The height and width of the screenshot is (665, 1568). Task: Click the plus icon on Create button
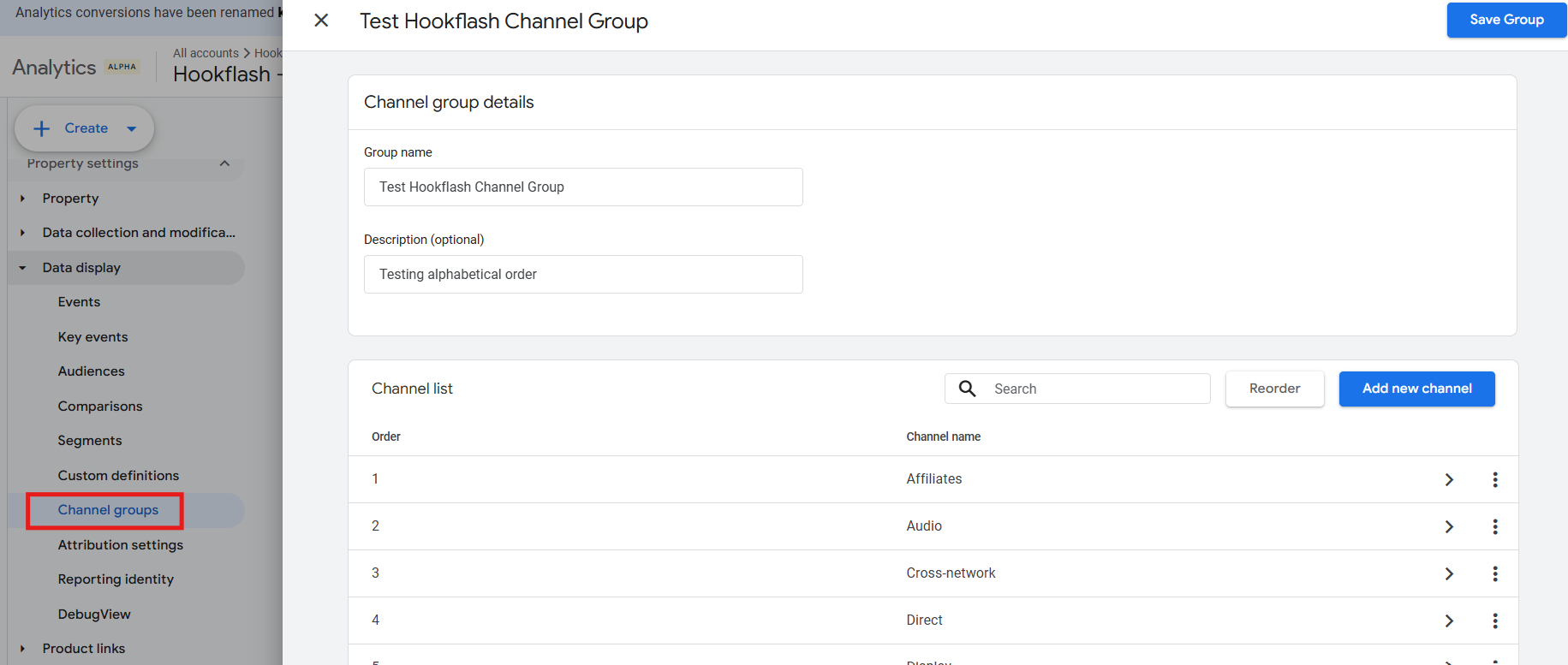click(41, 128)
